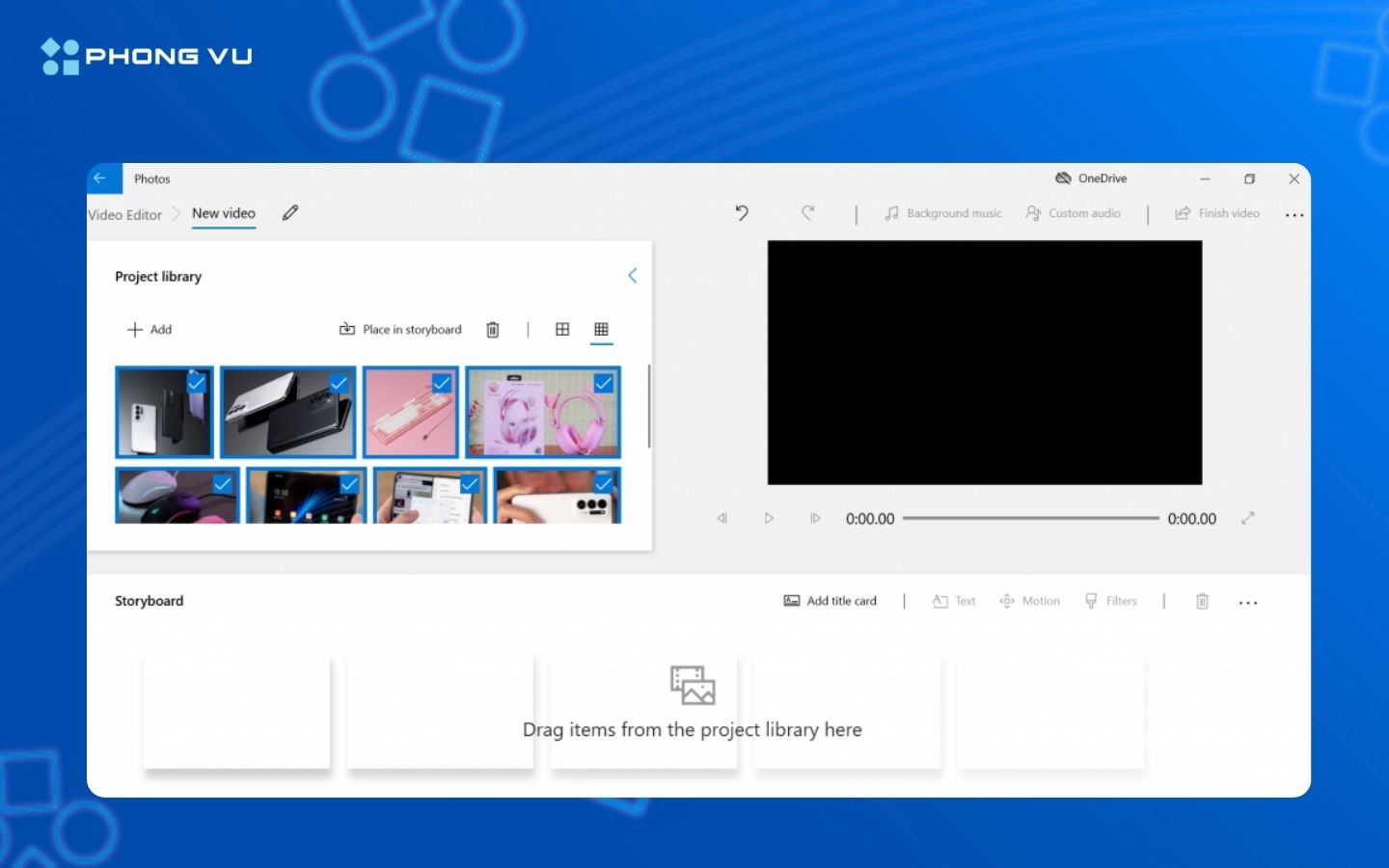Switch to the smaller grid thumbnail view
The width and height of the screenshot is (1389, 868).
pyautogui.click(x=601, y=329)
